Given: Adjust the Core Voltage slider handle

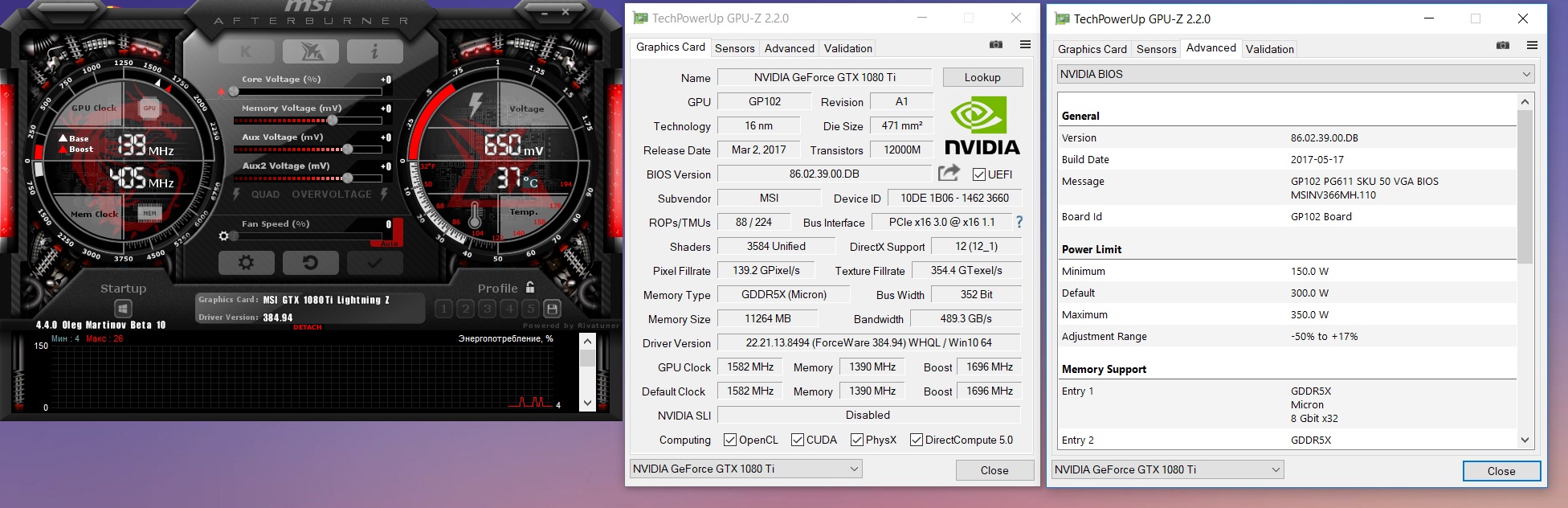Looking at the screenshot, I should (232, 92).
